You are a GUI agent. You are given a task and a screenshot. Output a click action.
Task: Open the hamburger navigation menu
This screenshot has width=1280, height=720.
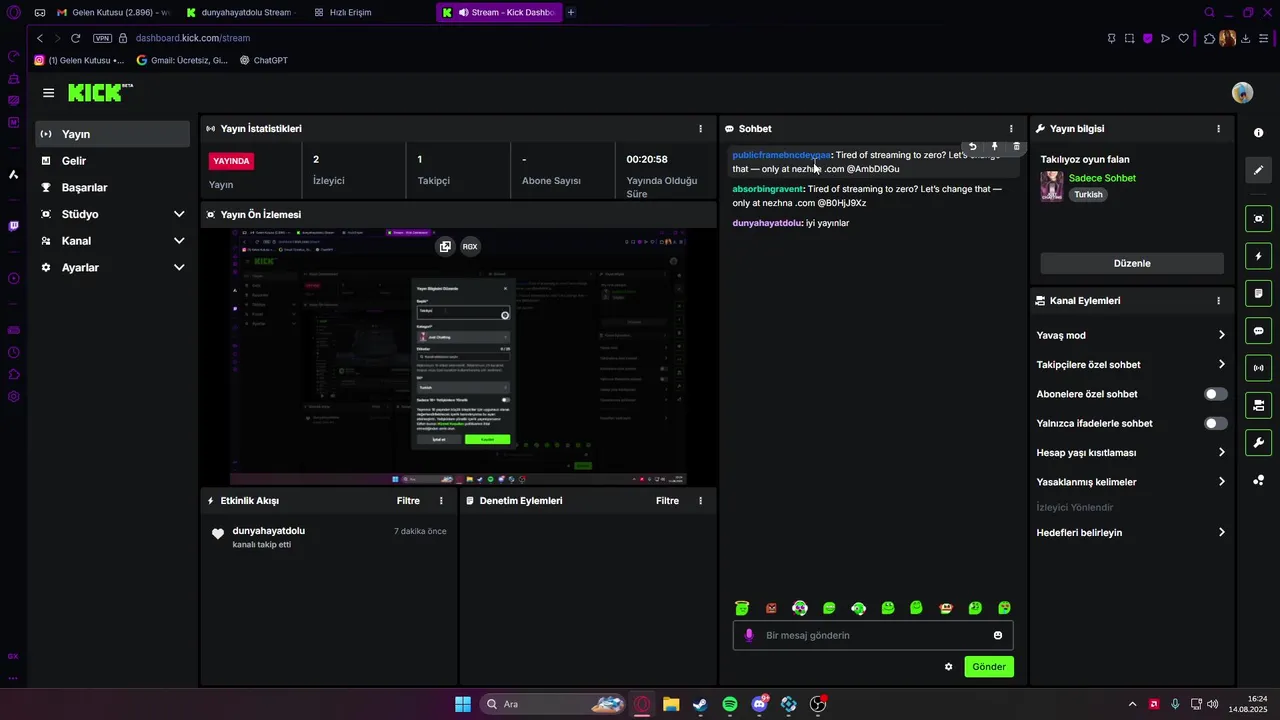click(x=48, y=93)
